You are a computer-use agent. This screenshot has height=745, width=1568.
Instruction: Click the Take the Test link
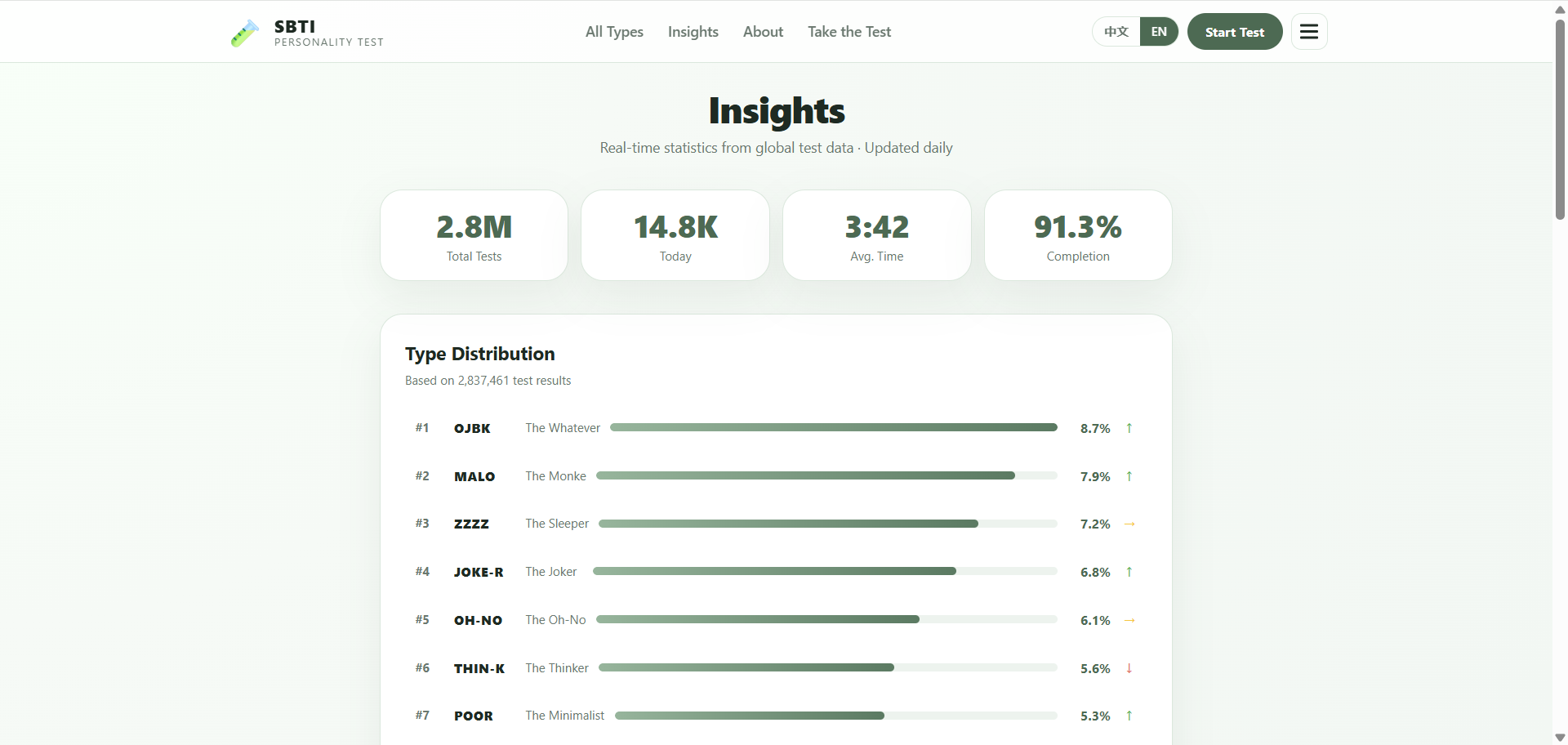[x=849, y=32]
